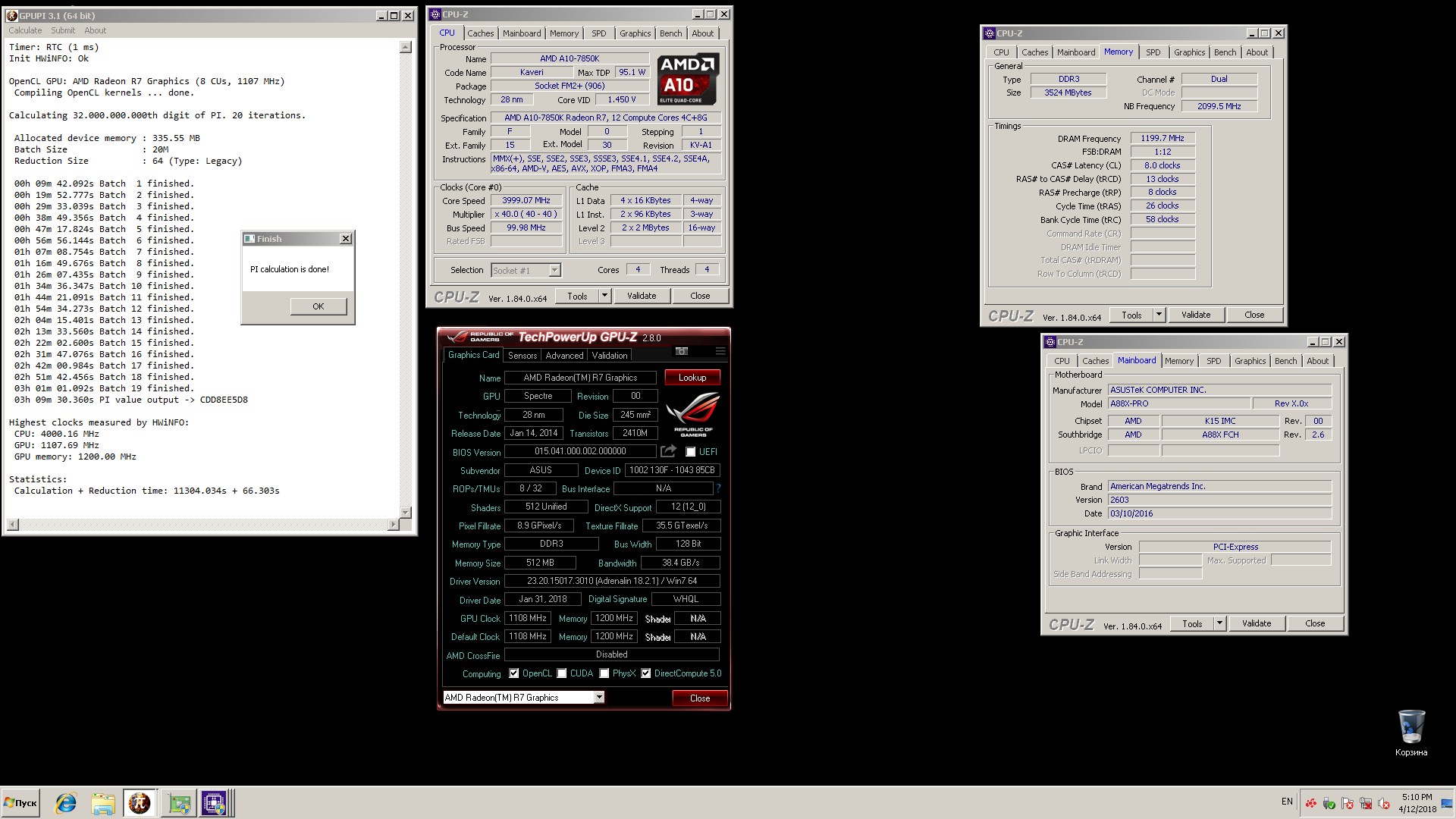Click the safely remove hardware tray icon
The width and height of the screenshot is (1456, 819).
(x=1329, y=803)
